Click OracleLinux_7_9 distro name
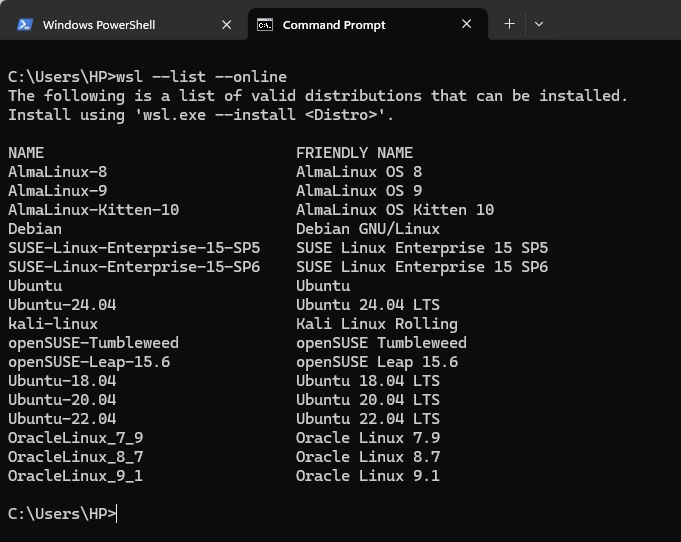The width and height of the screenshot is (681, 542). [x=76, y=438]
